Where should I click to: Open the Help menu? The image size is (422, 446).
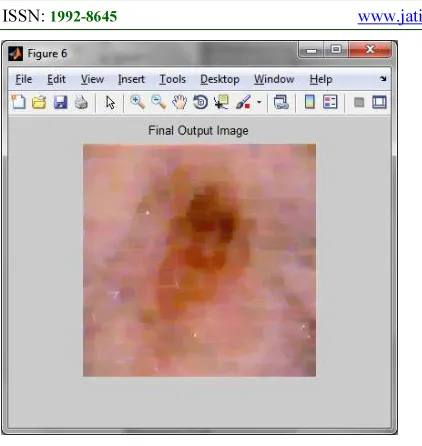321,79
